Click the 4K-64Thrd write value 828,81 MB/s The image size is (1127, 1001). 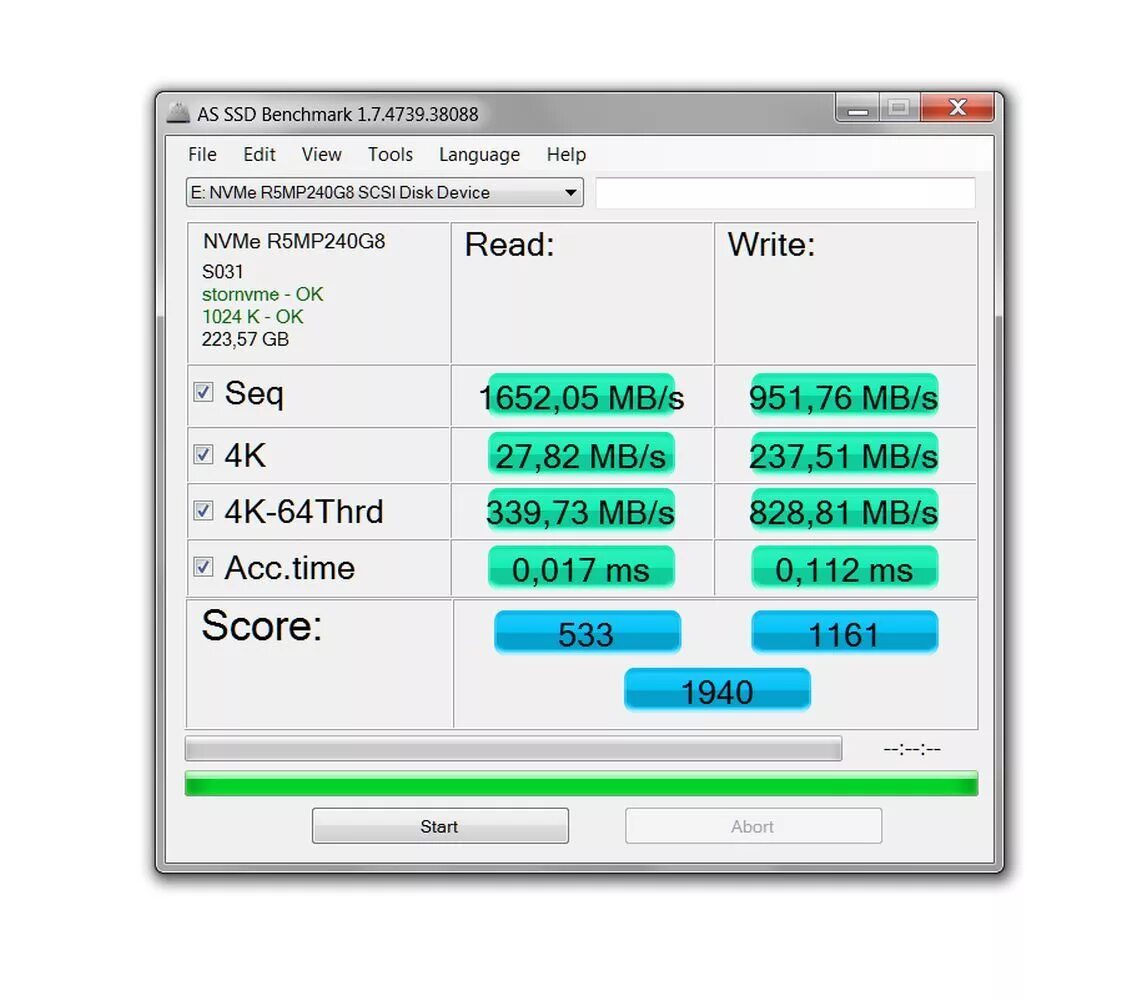(844, 512)
